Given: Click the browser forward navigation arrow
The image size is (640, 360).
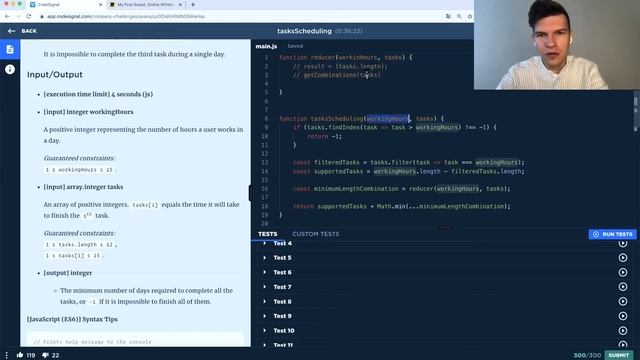Looking at the screenshot, I should (x=18, y=16).
